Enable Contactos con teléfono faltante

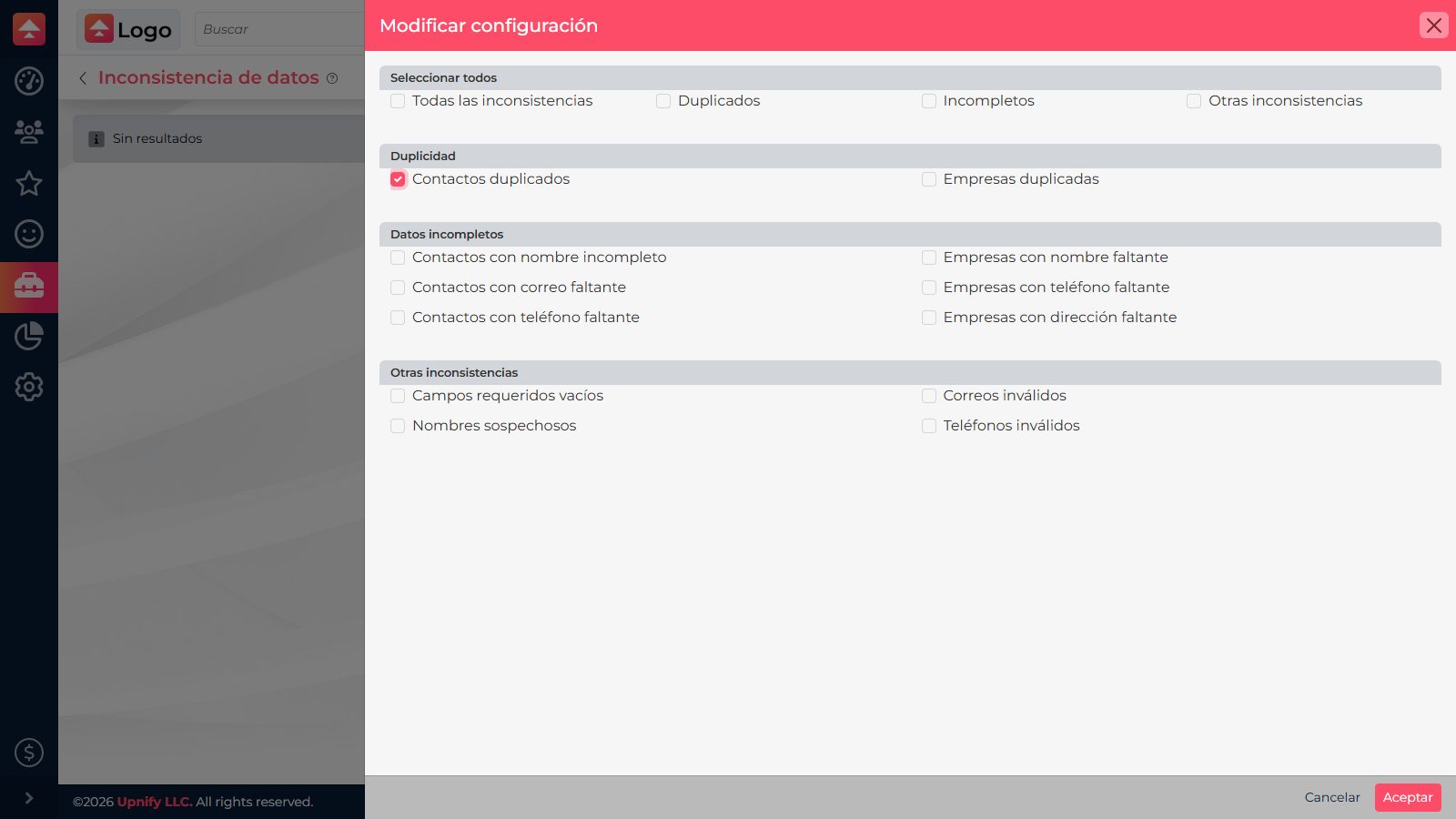(398, 318)
